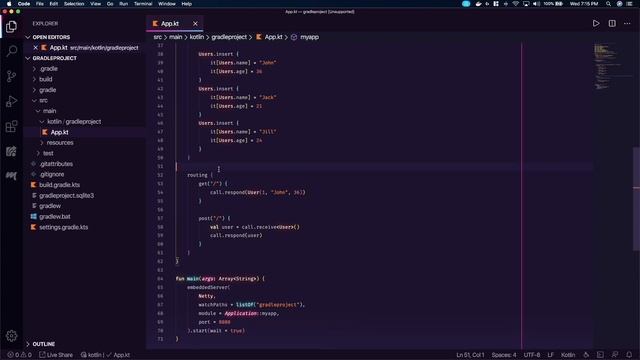
Task: Split the editor to the right
Action: point(612,23)
